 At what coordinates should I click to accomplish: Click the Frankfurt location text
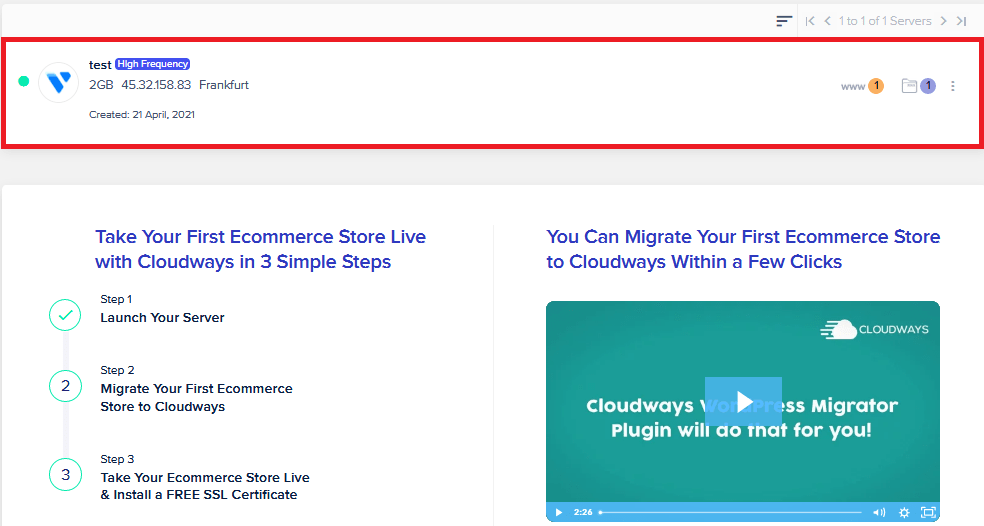[x=224, y=85]
